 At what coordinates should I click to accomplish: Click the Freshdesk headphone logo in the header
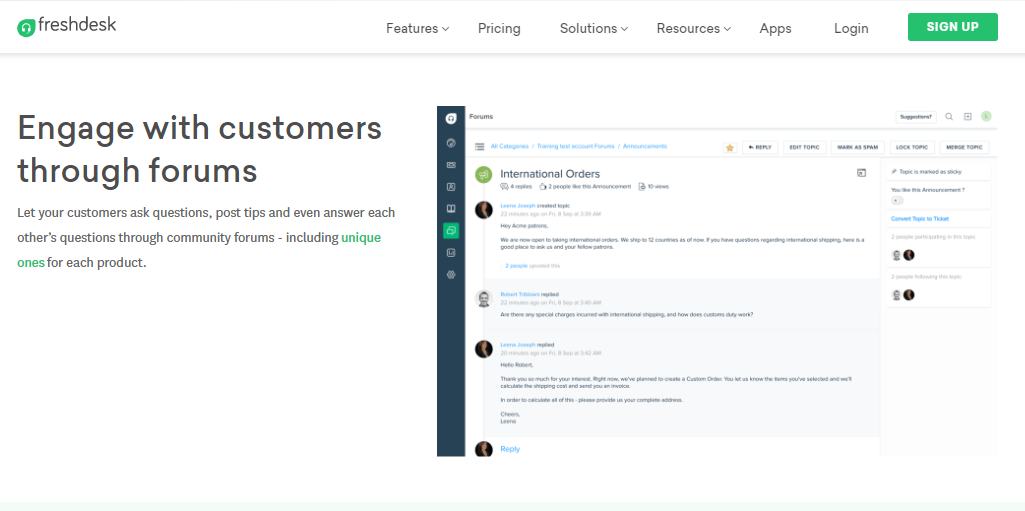click(x=26, y=28)
